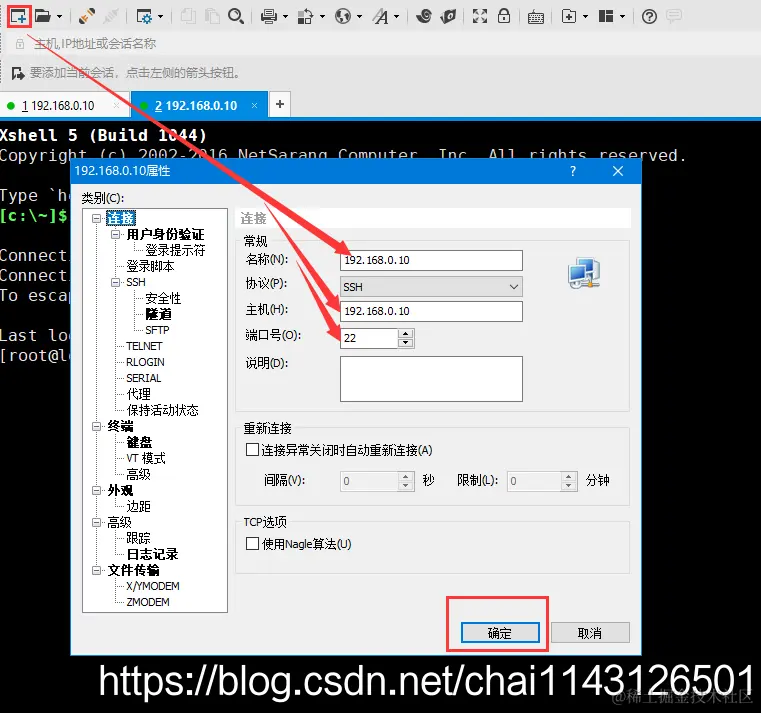Check 连接异常关闭时自动重新连接 checkbox
The width and height of the screenshot is (761, 713).
point(252,450)
